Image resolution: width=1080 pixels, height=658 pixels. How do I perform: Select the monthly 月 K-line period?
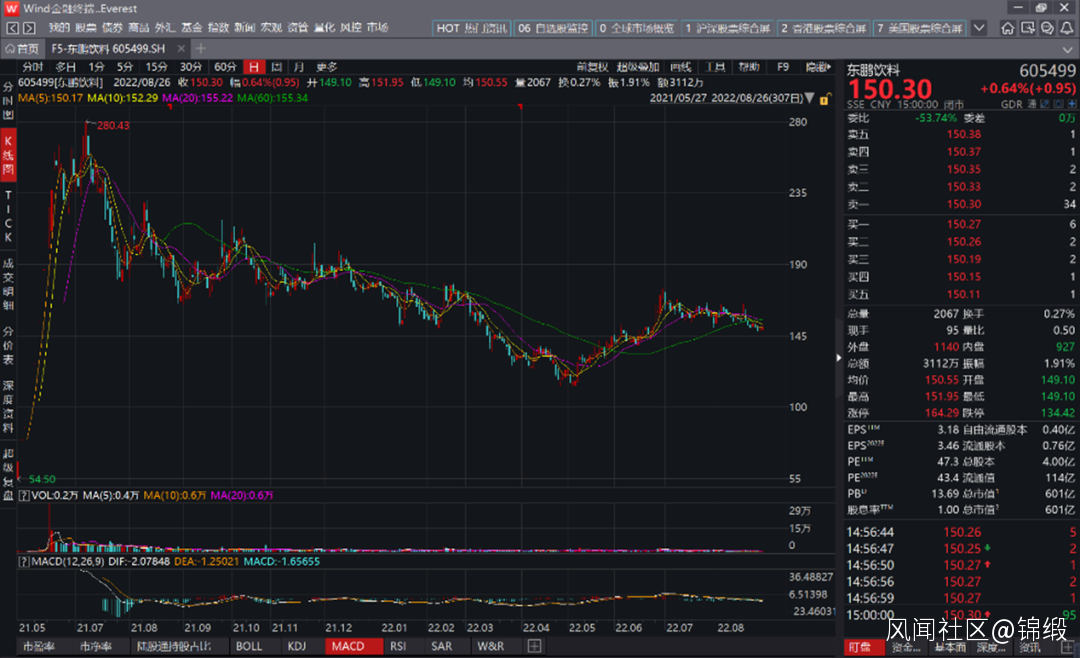pos(299,67)
